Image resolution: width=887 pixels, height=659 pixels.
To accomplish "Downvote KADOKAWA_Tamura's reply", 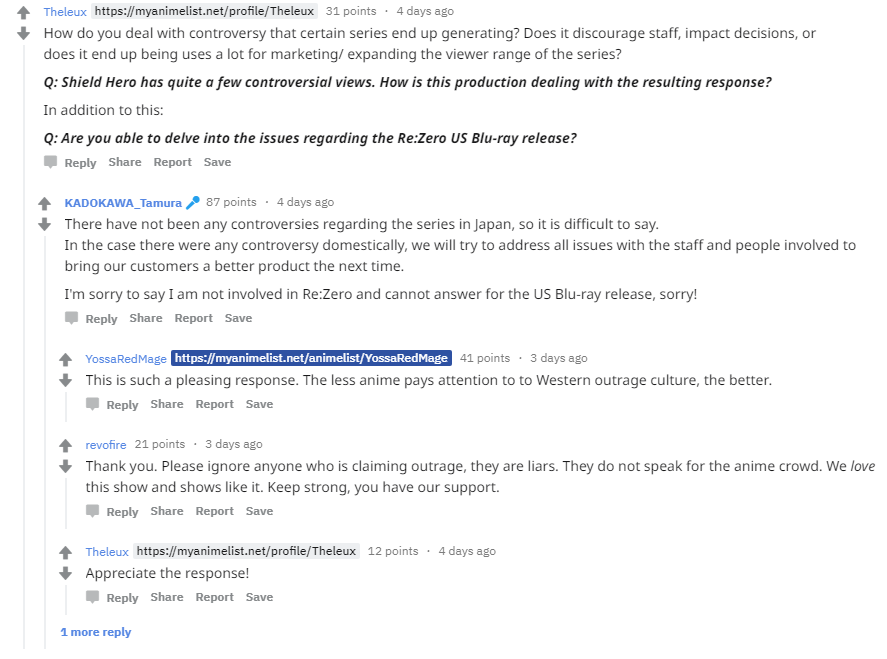I will click(44, 225).
